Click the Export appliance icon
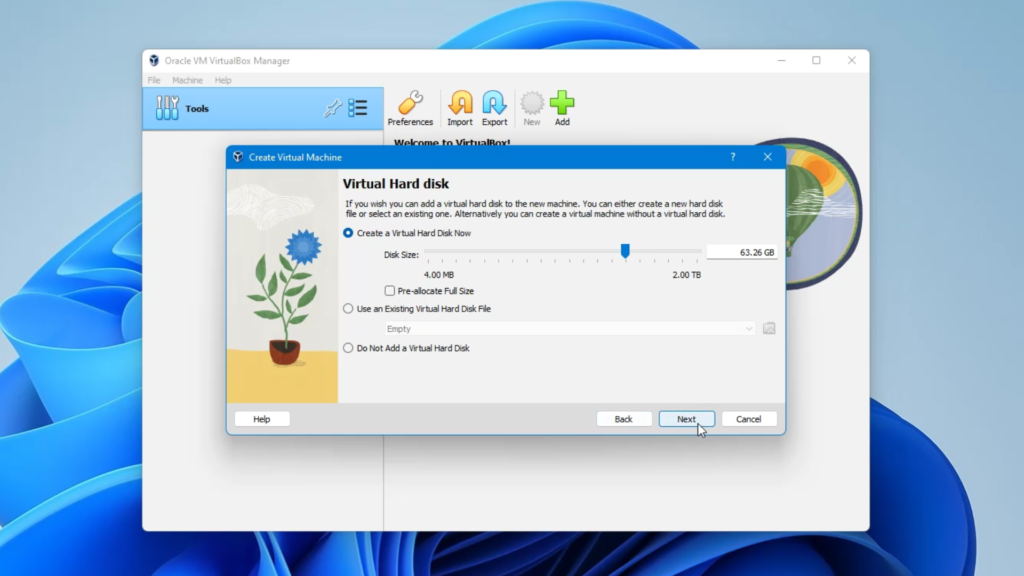Screen dimensions: 1024x576 [x=494, y=108]
